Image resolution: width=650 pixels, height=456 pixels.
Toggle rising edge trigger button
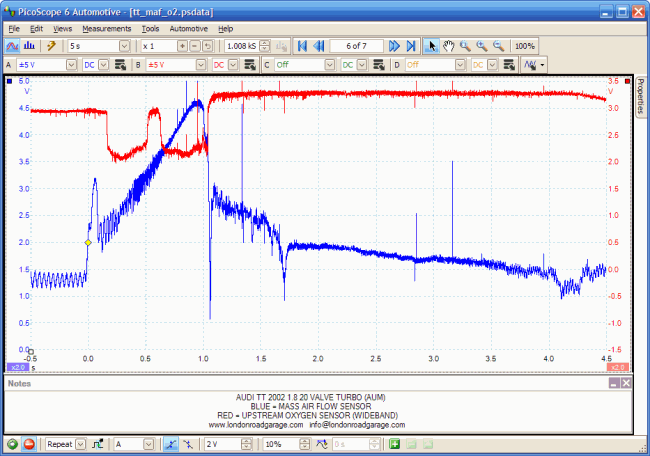pos(171,443)
